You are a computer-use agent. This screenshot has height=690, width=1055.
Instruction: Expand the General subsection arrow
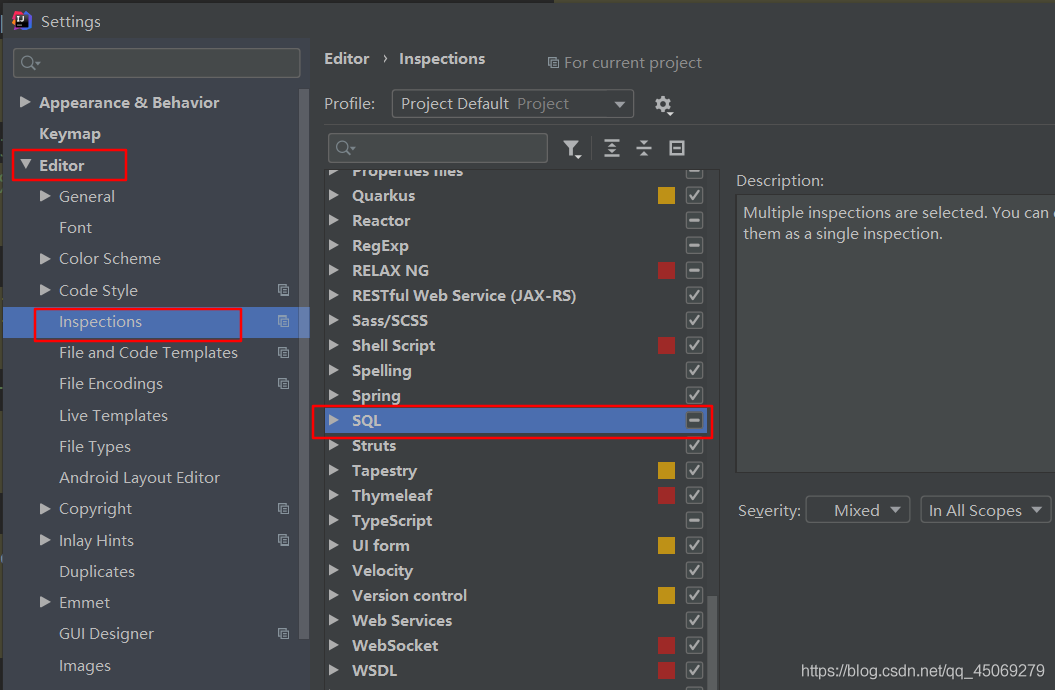[45, 196]
